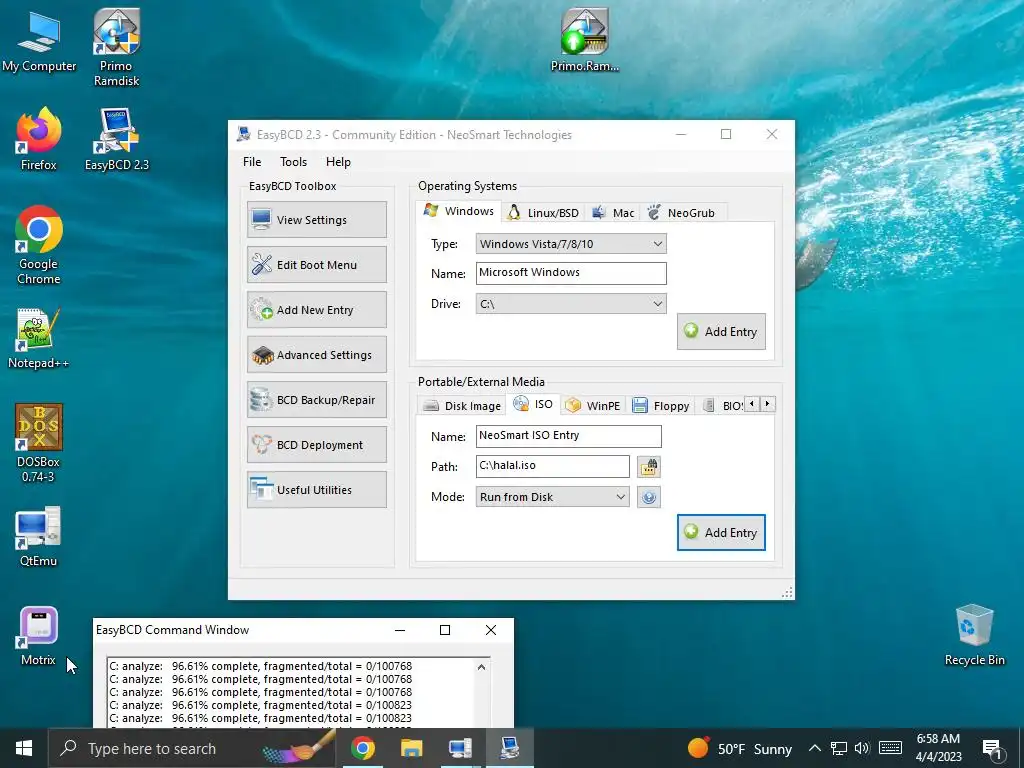The width and height of the screenshot is (1024, 768).
Task: Switch to the Windows OS tab
Action: tap(458, 211)
